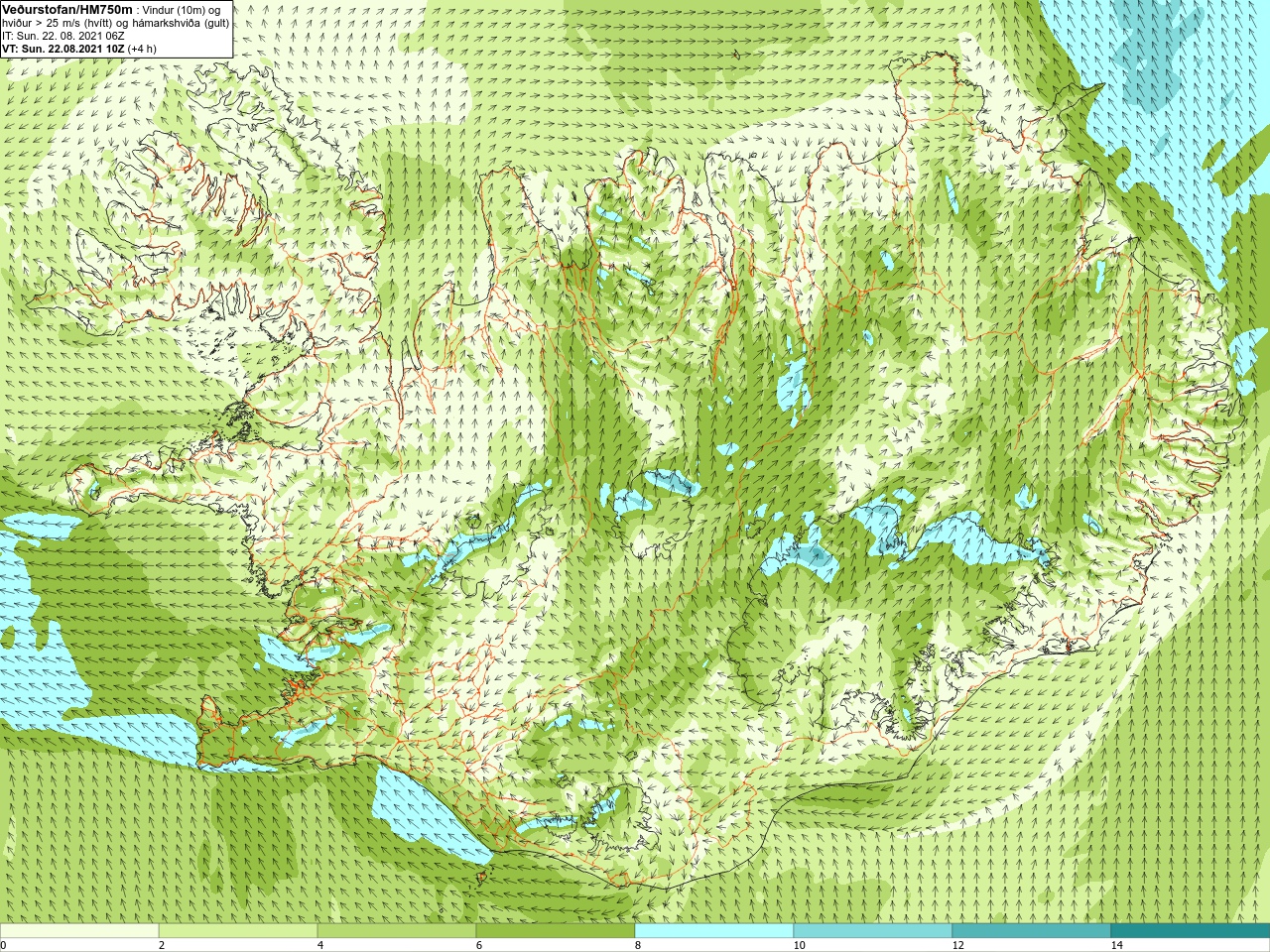
Task: Click the legend scale label "4"
Action: coord(319,945)
